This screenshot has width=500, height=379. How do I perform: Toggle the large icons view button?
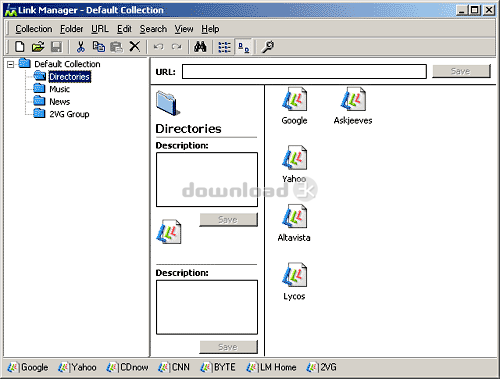pos(244,47)
